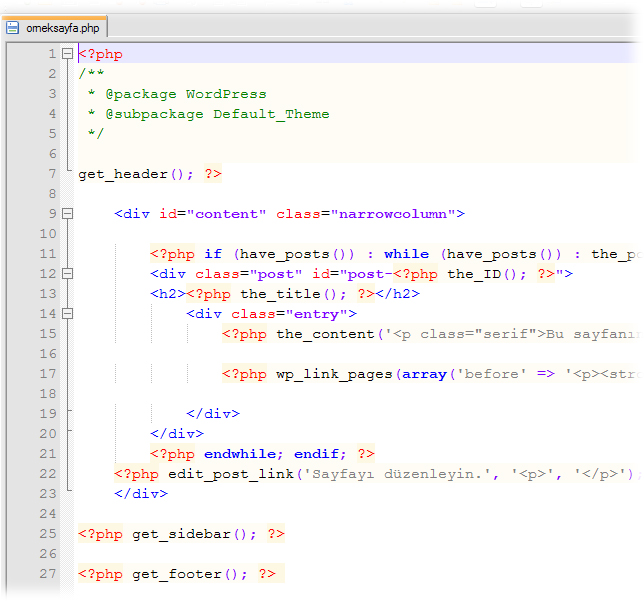Click line number 22 in the margin
Screen dimensions: 644x601
tap(48, 474)
